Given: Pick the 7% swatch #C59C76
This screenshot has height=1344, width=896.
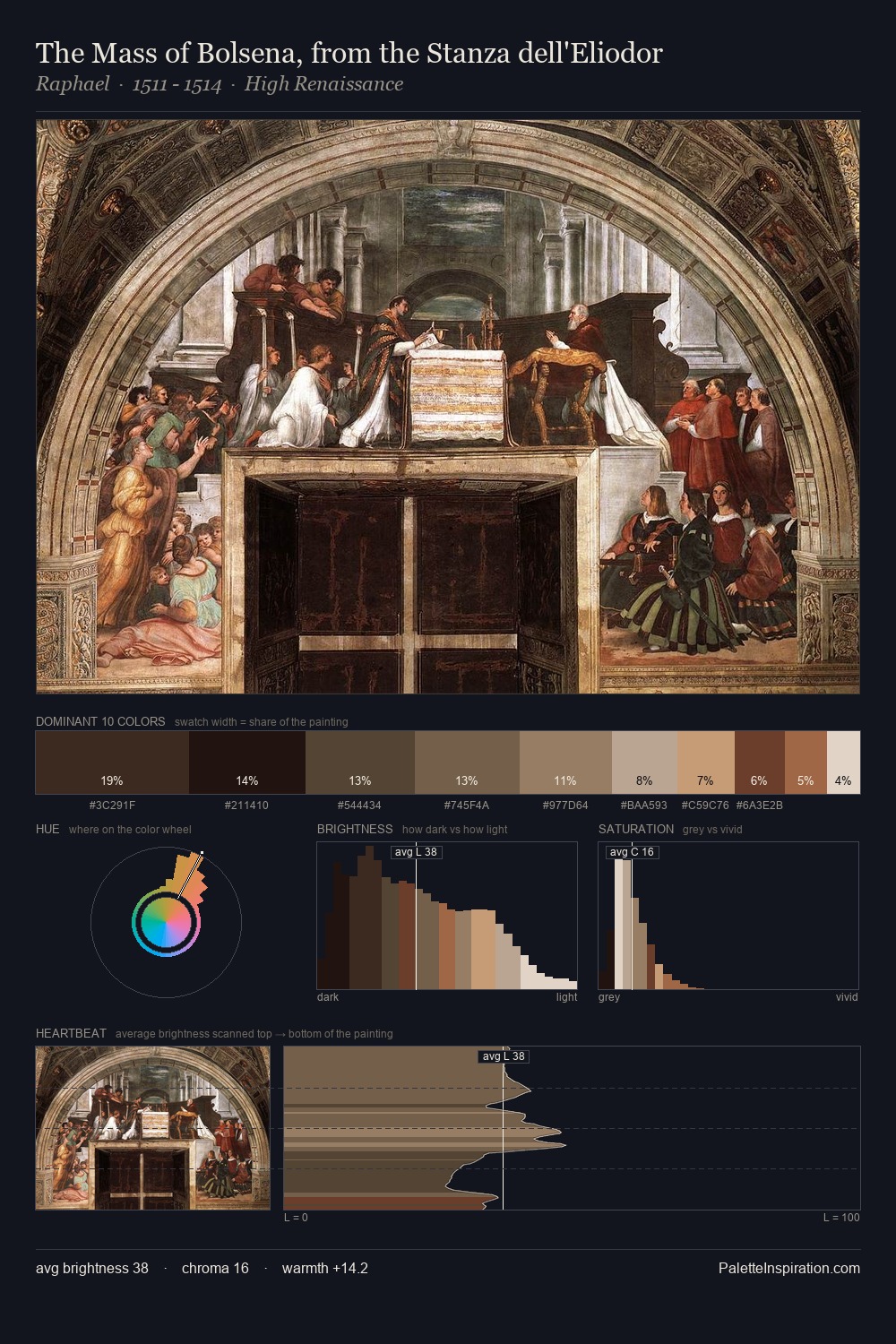Looking at the screenshot, I should [x=706, y=762].
